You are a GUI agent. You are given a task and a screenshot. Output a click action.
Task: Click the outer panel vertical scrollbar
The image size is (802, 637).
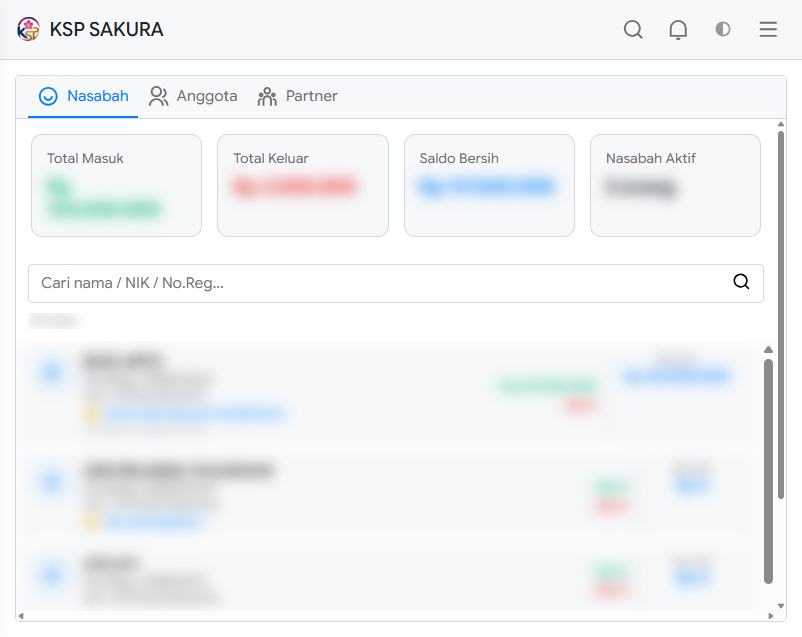coord(781,315)
